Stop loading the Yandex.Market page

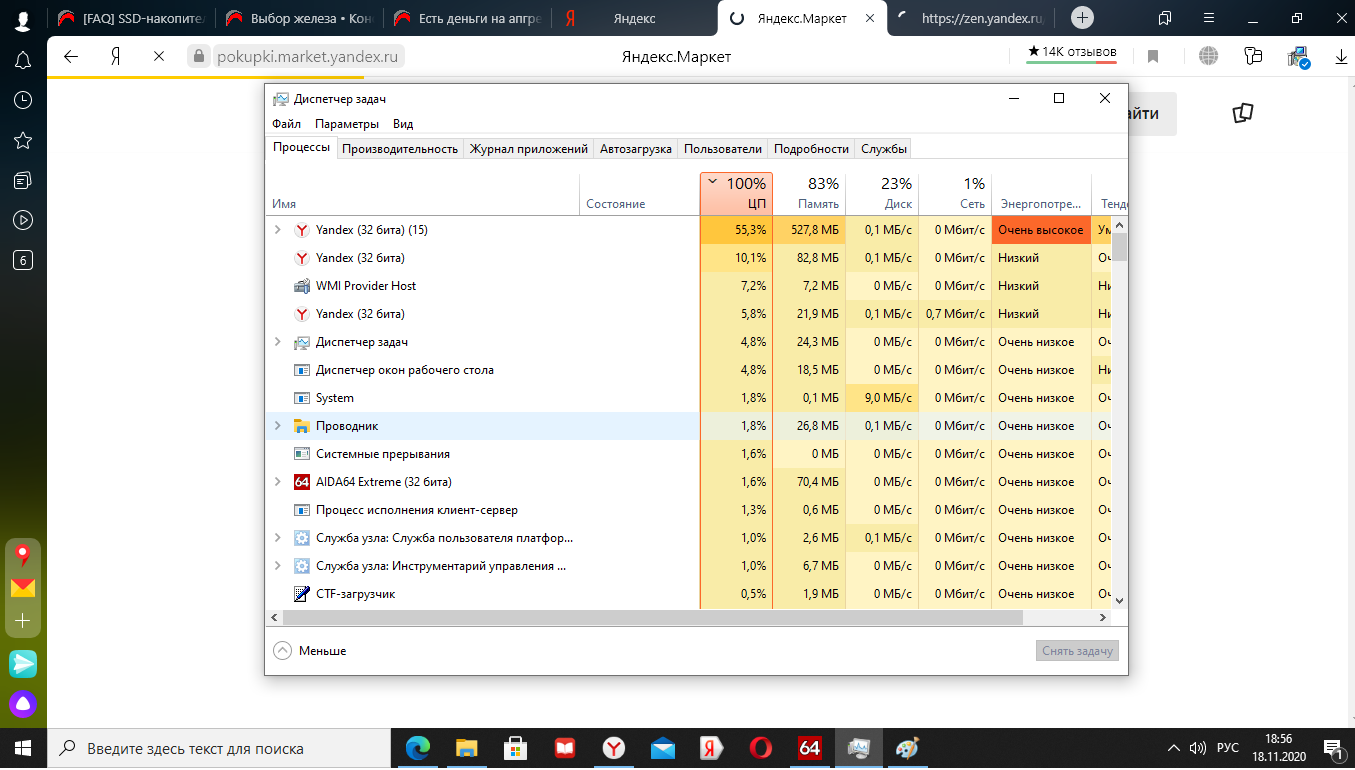[x=159, y=57]
